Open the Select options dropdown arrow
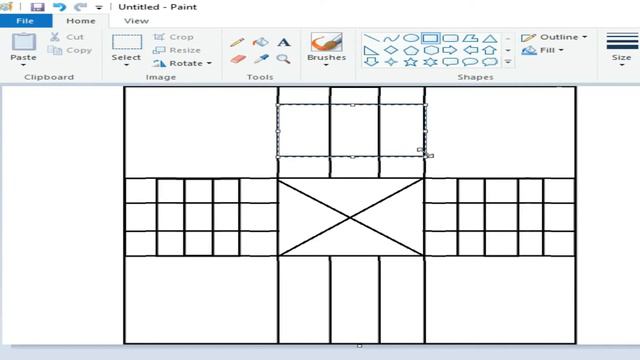Viewport: 640px width, 360px height. tap(127, 65)
